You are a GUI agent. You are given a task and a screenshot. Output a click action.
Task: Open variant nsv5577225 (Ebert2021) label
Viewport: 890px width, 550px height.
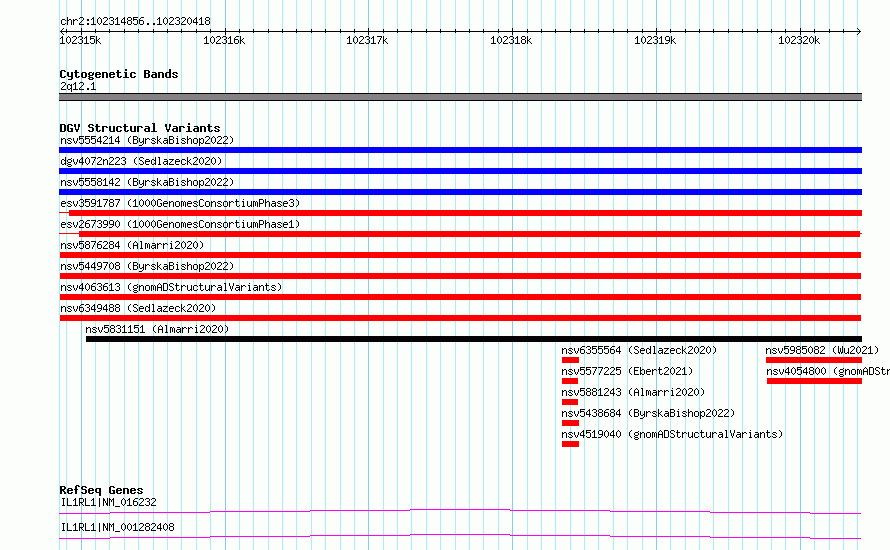click(x=627, y=371)
